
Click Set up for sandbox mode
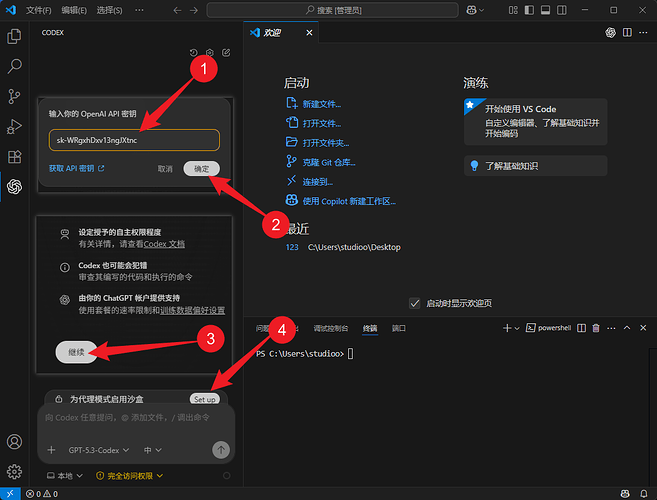(x=204, y=399)
